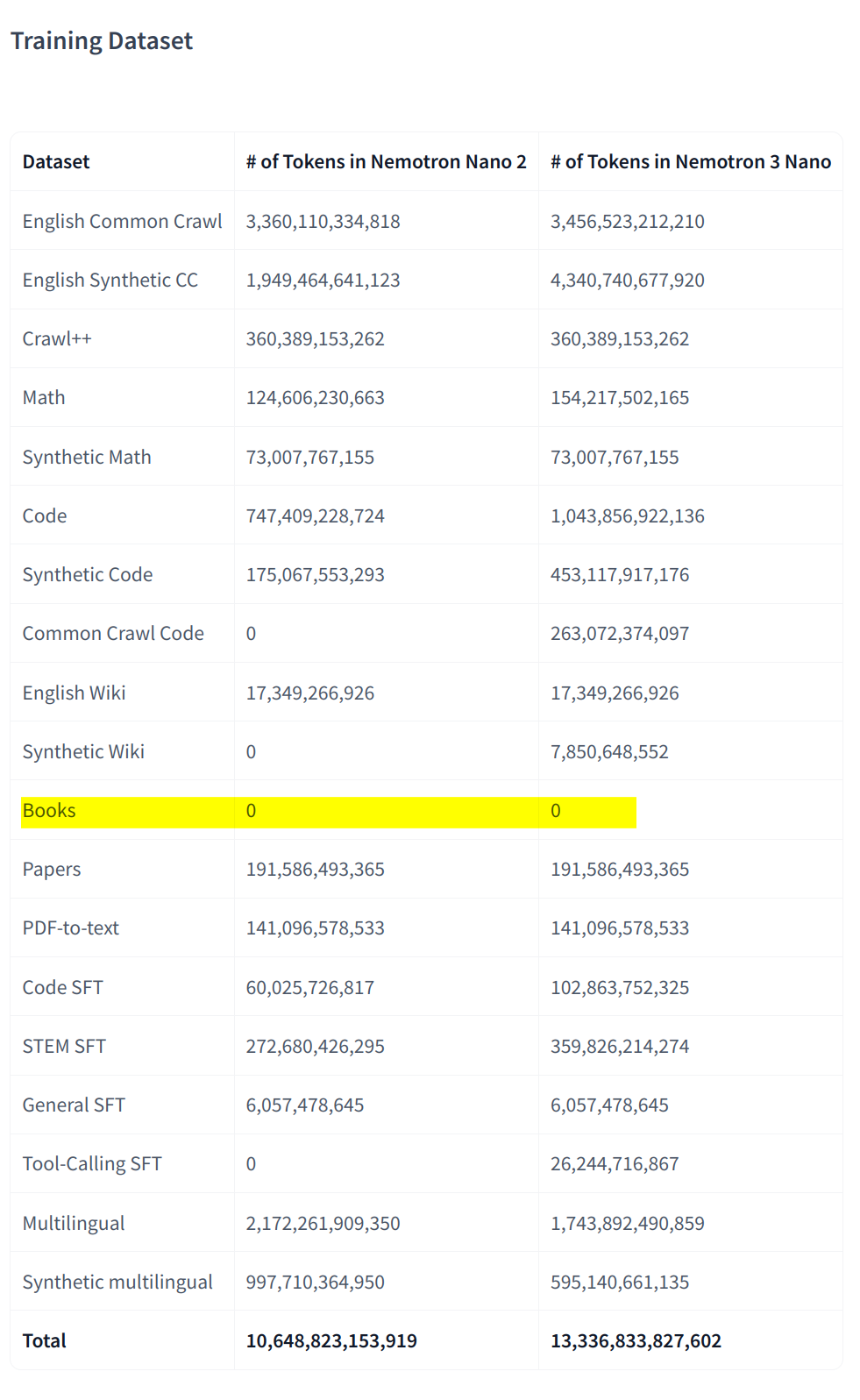Select the Crawl++ dataset name
The height and width of the screenshot is (1400, 860).
pos(57,339)
